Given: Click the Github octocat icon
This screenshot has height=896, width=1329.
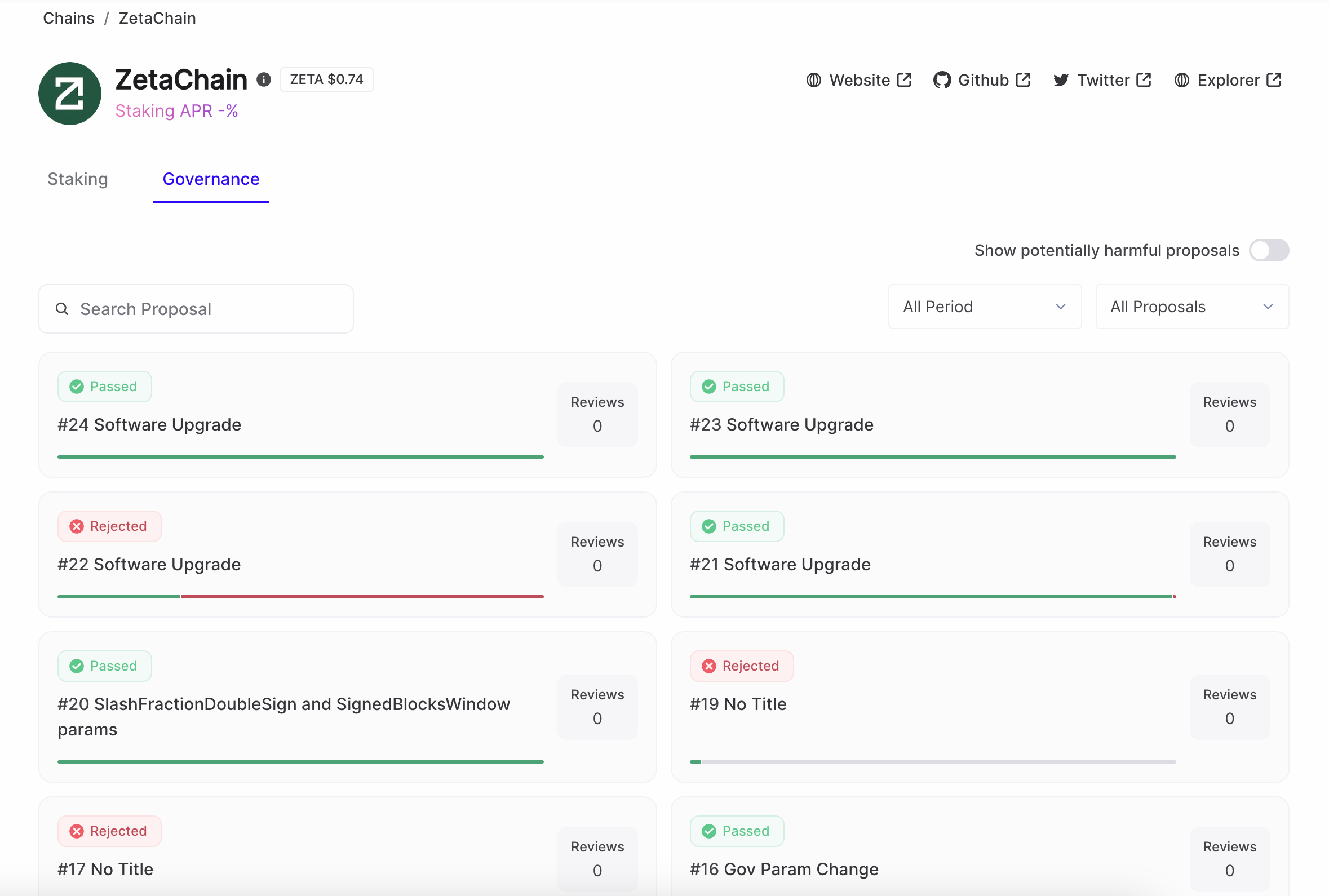Looking at the screenshot, I should 942,81.
